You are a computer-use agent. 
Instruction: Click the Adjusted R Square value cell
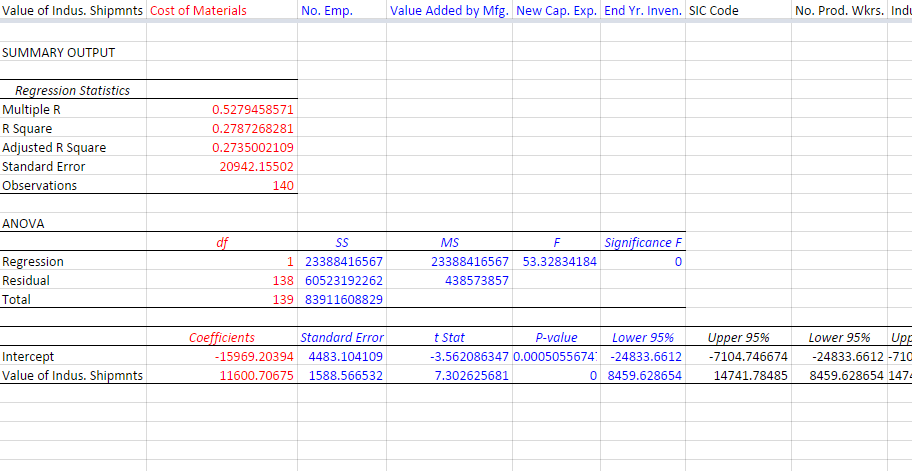252,147
